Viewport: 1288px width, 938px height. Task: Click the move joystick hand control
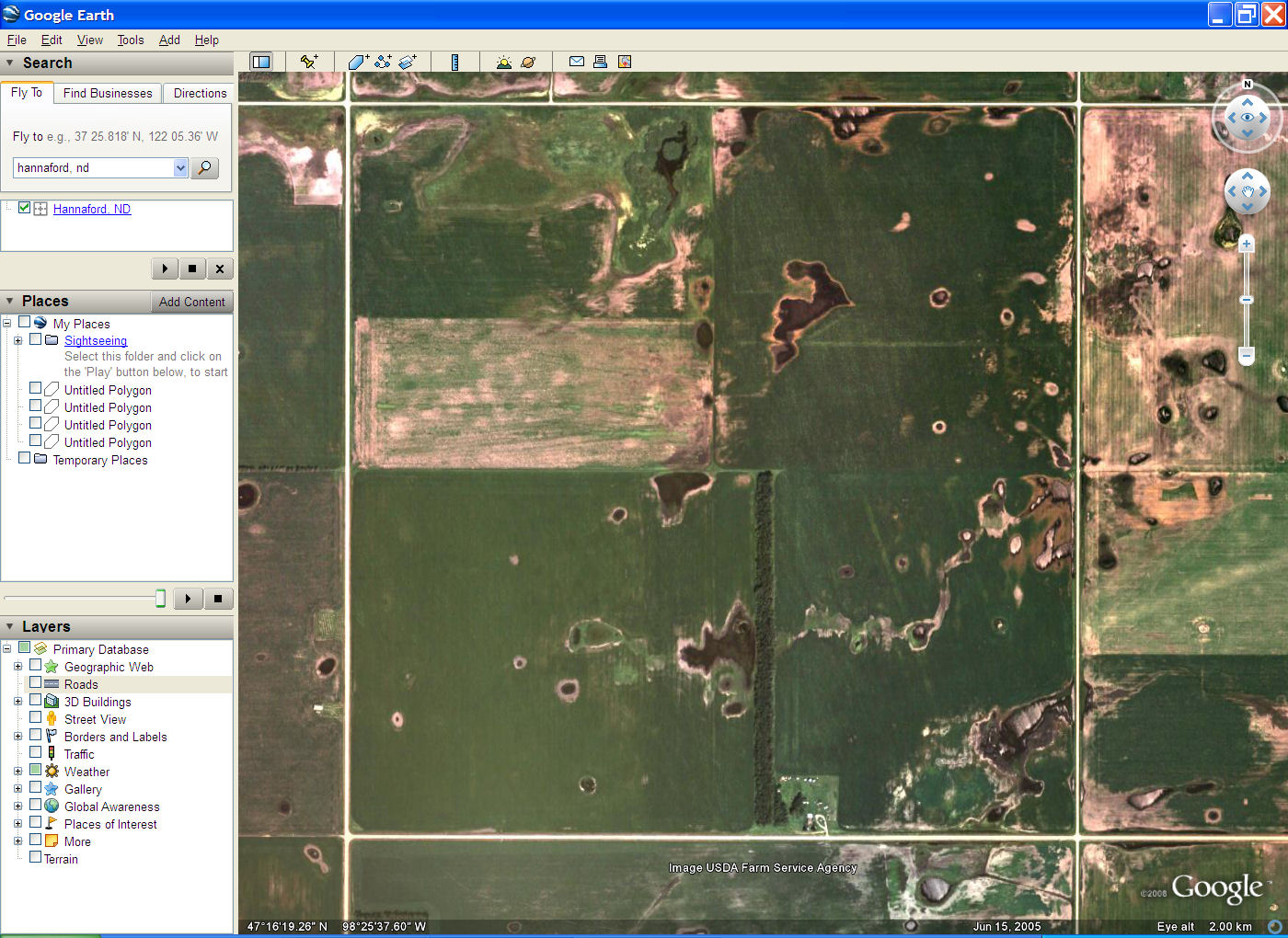pos(1248,191)
